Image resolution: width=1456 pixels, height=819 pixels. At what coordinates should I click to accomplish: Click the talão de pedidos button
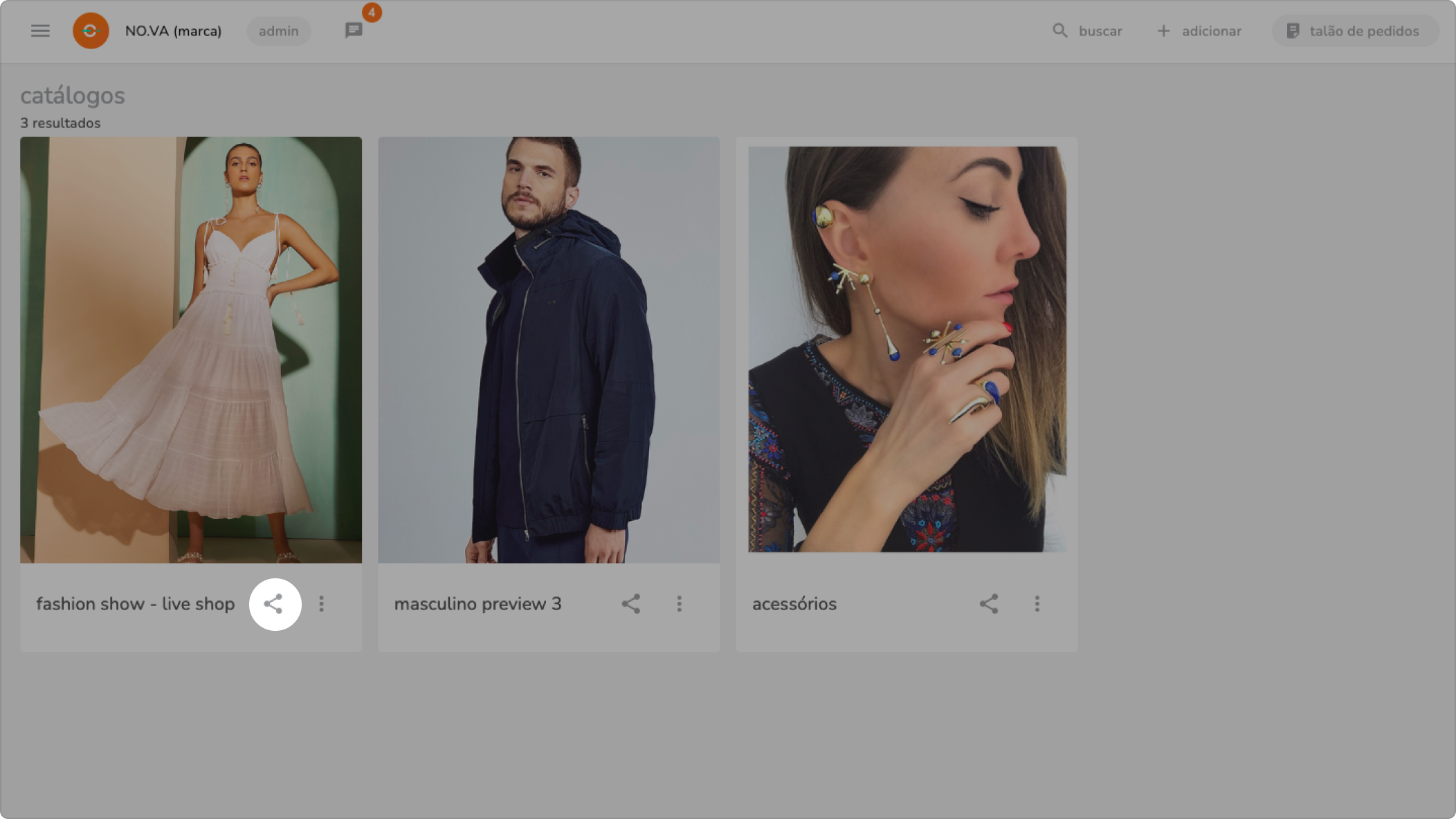(x=1354, y=30)
